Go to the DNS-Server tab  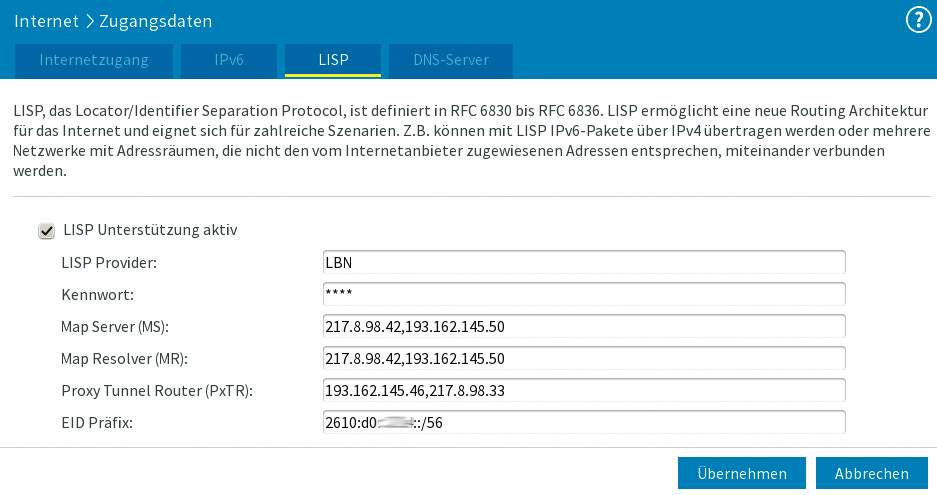coord(451,60)
